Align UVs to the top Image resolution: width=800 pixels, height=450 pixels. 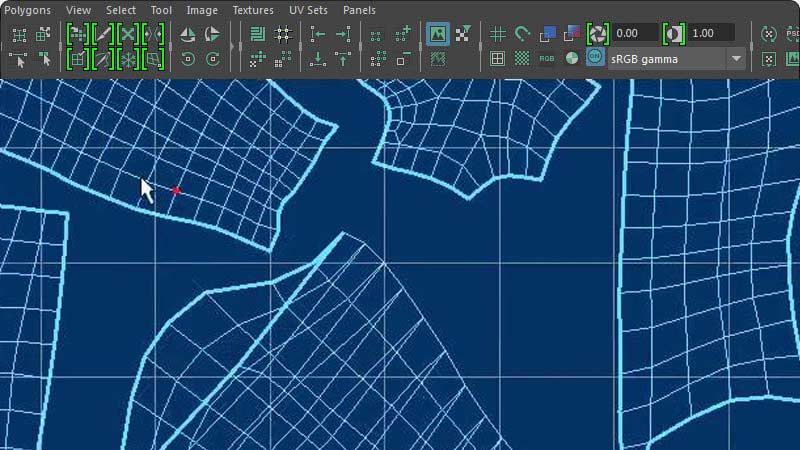[x=343, y=59]
